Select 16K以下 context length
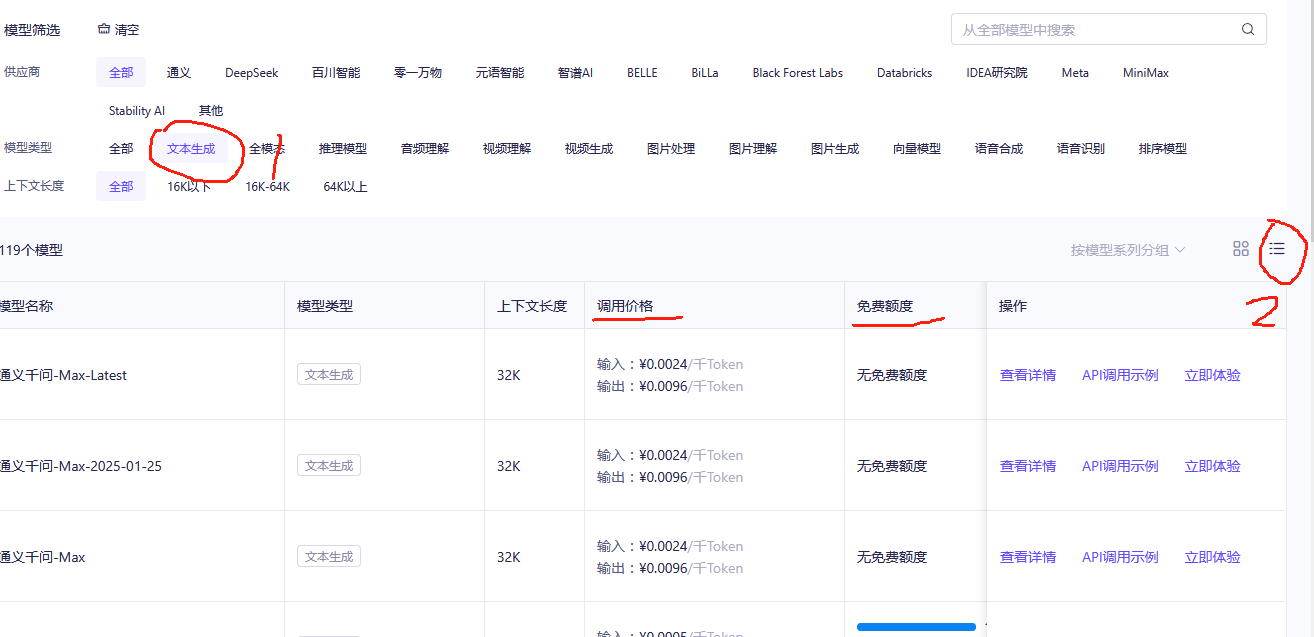 (189, 187)
